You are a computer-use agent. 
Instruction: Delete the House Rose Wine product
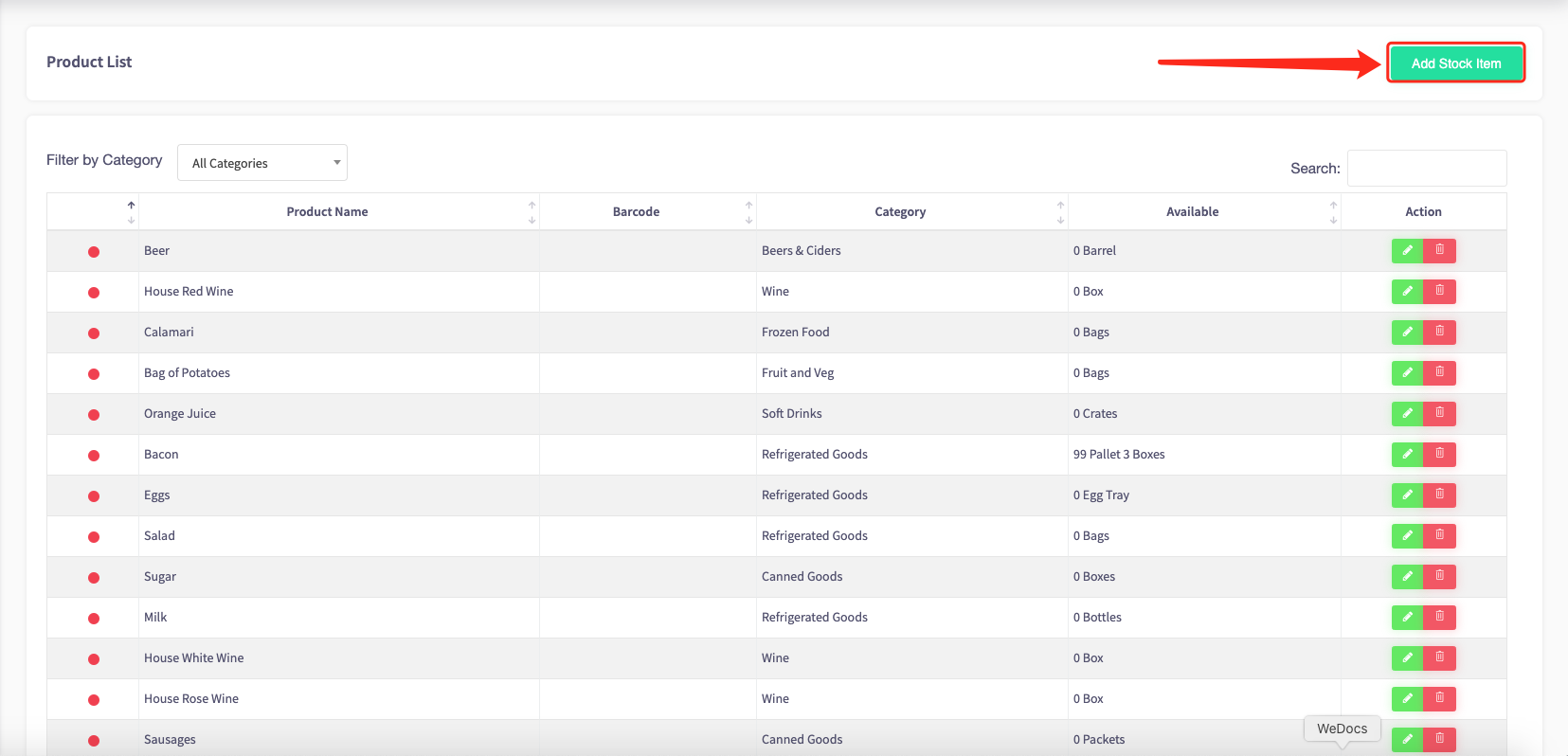coord(1439,698)
